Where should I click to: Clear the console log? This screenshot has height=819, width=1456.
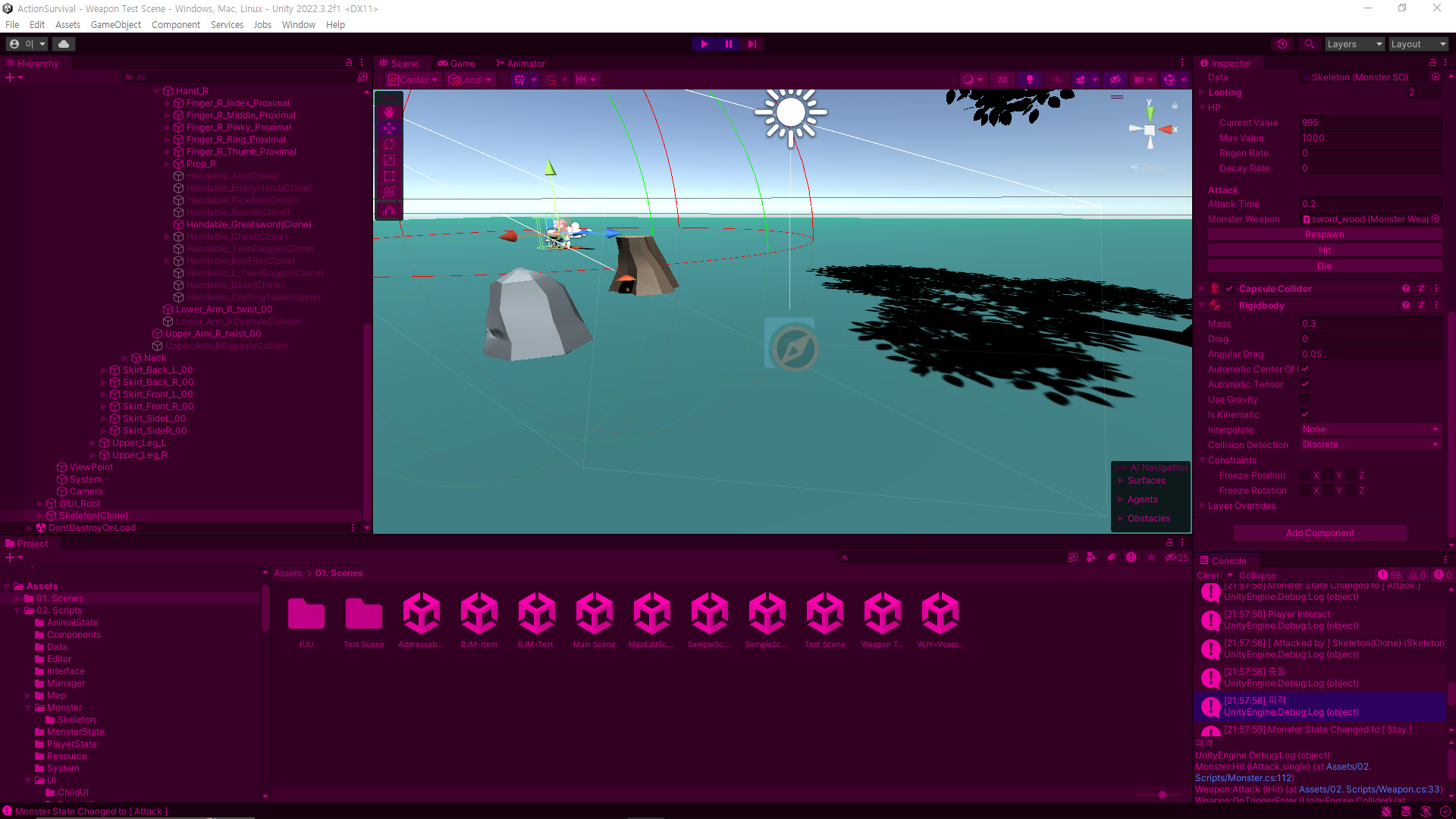point(1207,576)
